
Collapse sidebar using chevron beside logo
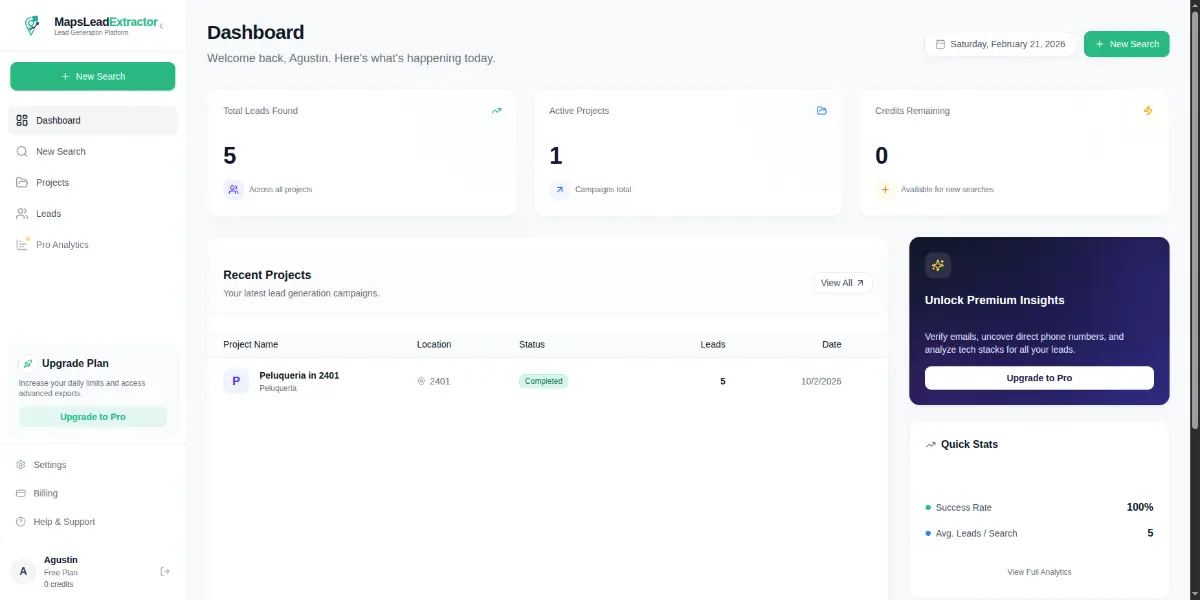tap(162, 25)
